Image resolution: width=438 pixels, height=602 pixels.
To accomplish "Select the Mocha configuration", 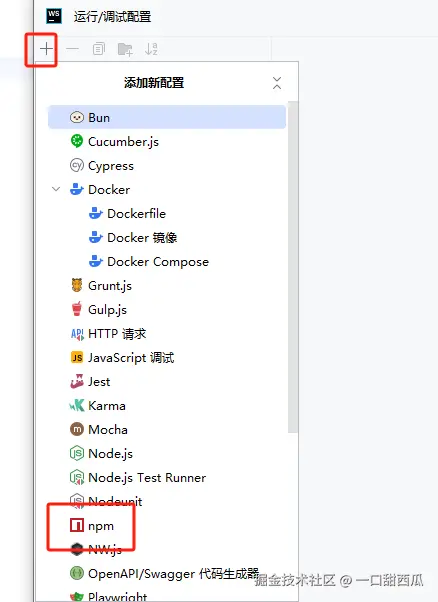I will tap(167, 429).
